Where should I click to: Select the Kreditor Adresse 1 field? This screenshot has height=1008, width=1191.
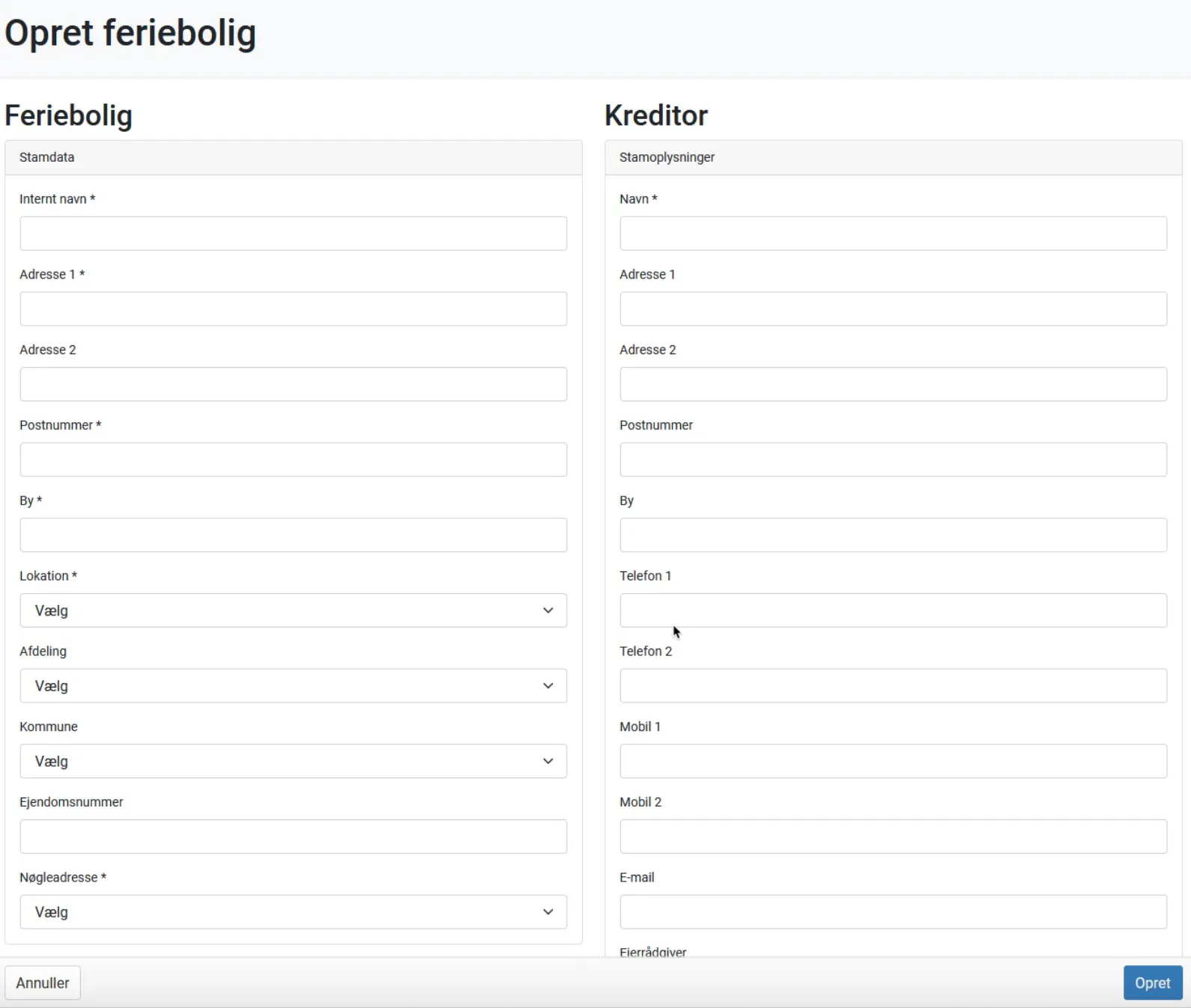pyautogui.click(x=893, y=309)
